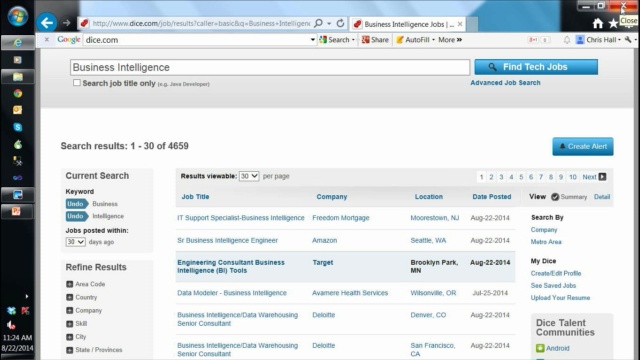
Task: Click the toolbar notification bell icon
Action: [x=567, y=40]
